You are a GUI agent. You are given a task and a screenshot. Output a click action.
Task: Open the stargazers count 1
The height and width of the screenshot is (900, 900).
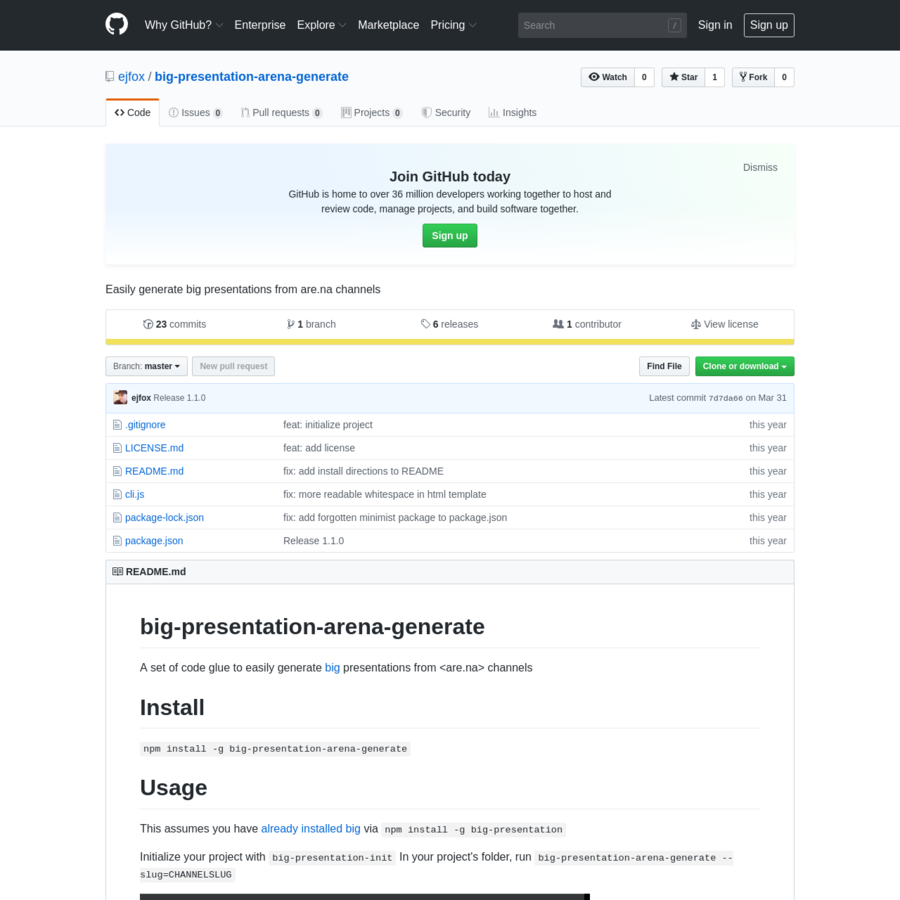[x=715, y=77]
